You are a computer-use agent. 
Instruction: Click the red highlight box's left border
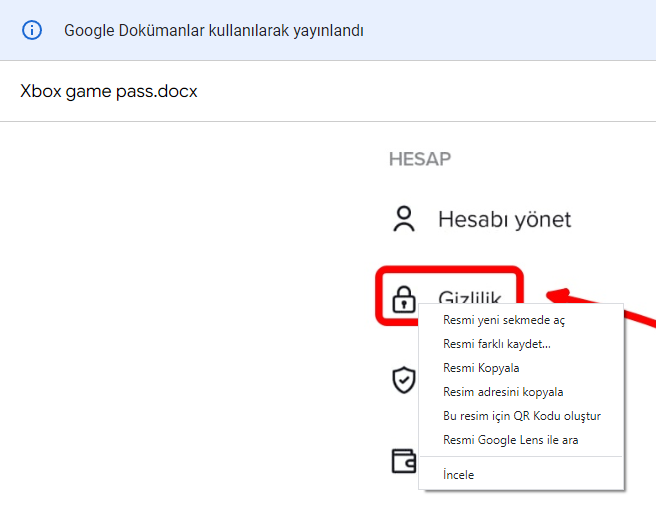pyautogui.click(x=379, y=296)
